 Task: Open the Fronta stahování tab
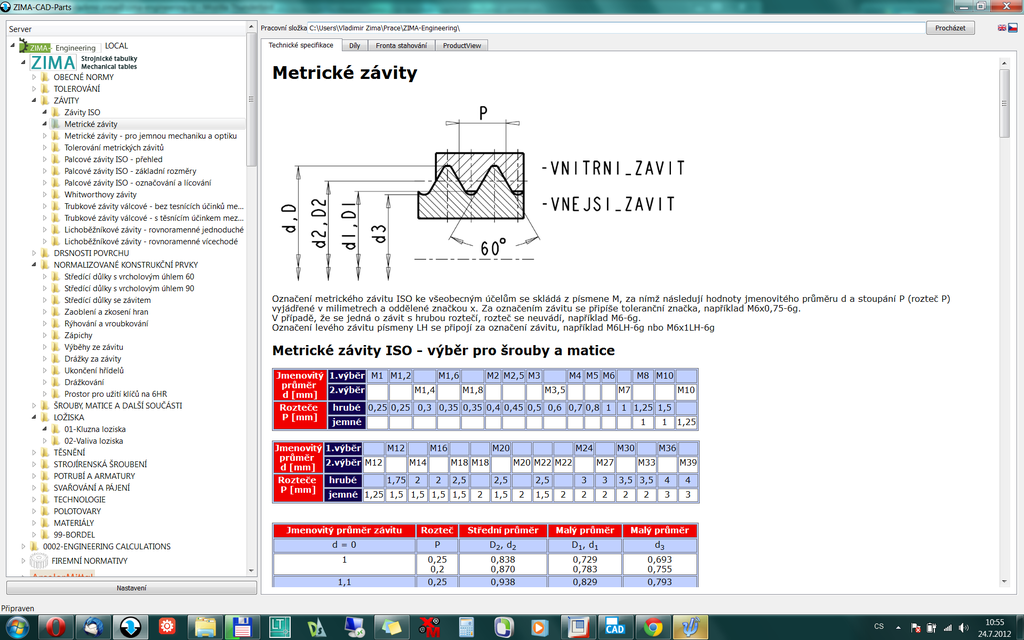[x=401, y=46]
